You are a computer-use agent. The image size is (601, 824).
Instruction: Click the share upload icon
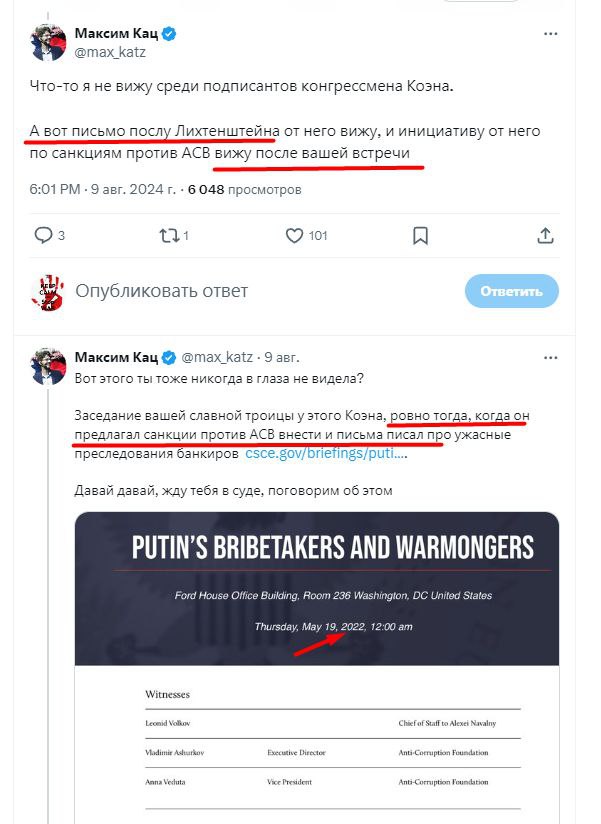(x=545, y=236)
